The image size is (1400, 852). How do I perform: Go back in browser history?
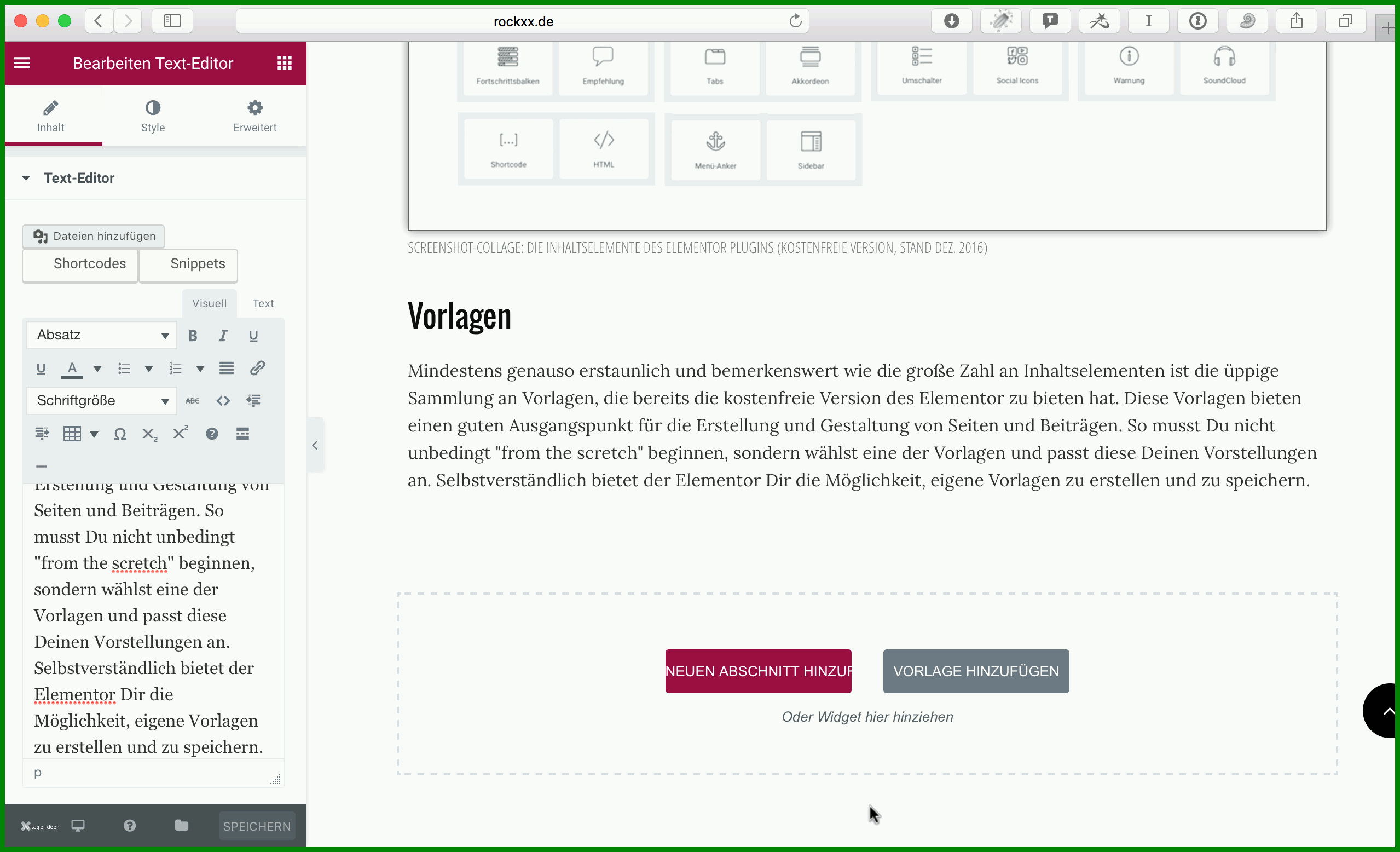click(99, 21)
